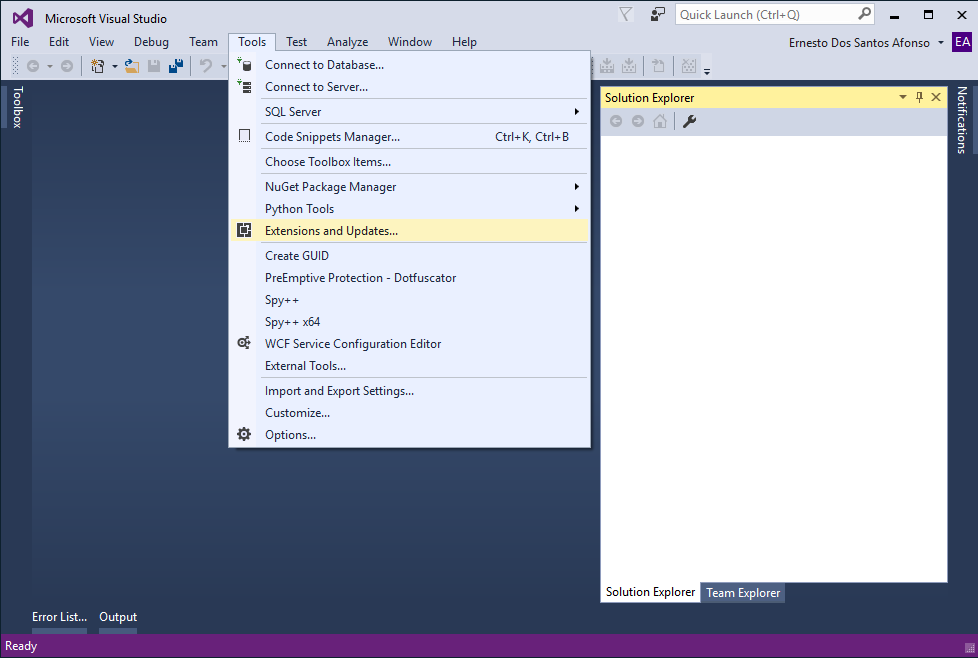Click the Quick Launch magnifier icon
The width and height of the screenshot is (978, 658).
click(x=864, y=14)
